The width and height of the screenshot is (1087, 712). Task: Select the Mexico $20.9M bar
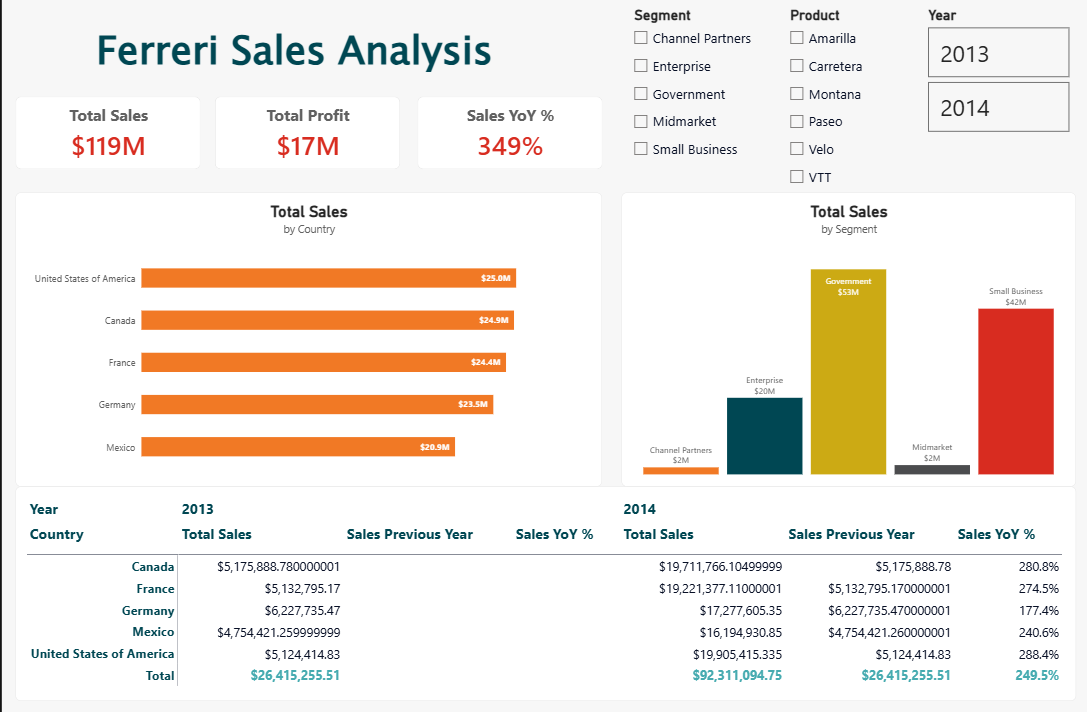pos(298,446)
